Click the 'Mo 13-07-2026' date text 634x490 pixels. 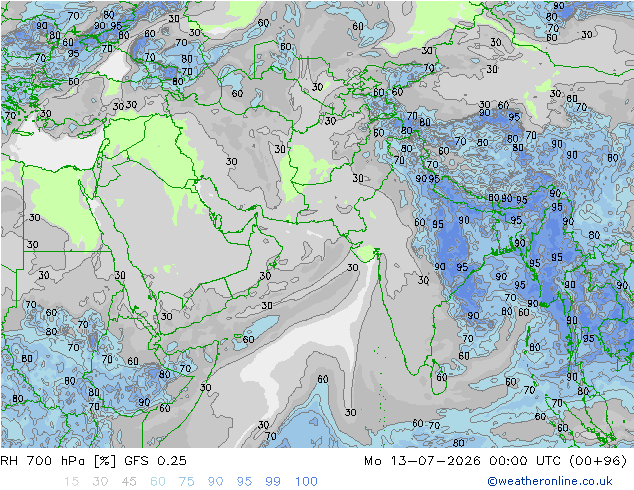422,461
